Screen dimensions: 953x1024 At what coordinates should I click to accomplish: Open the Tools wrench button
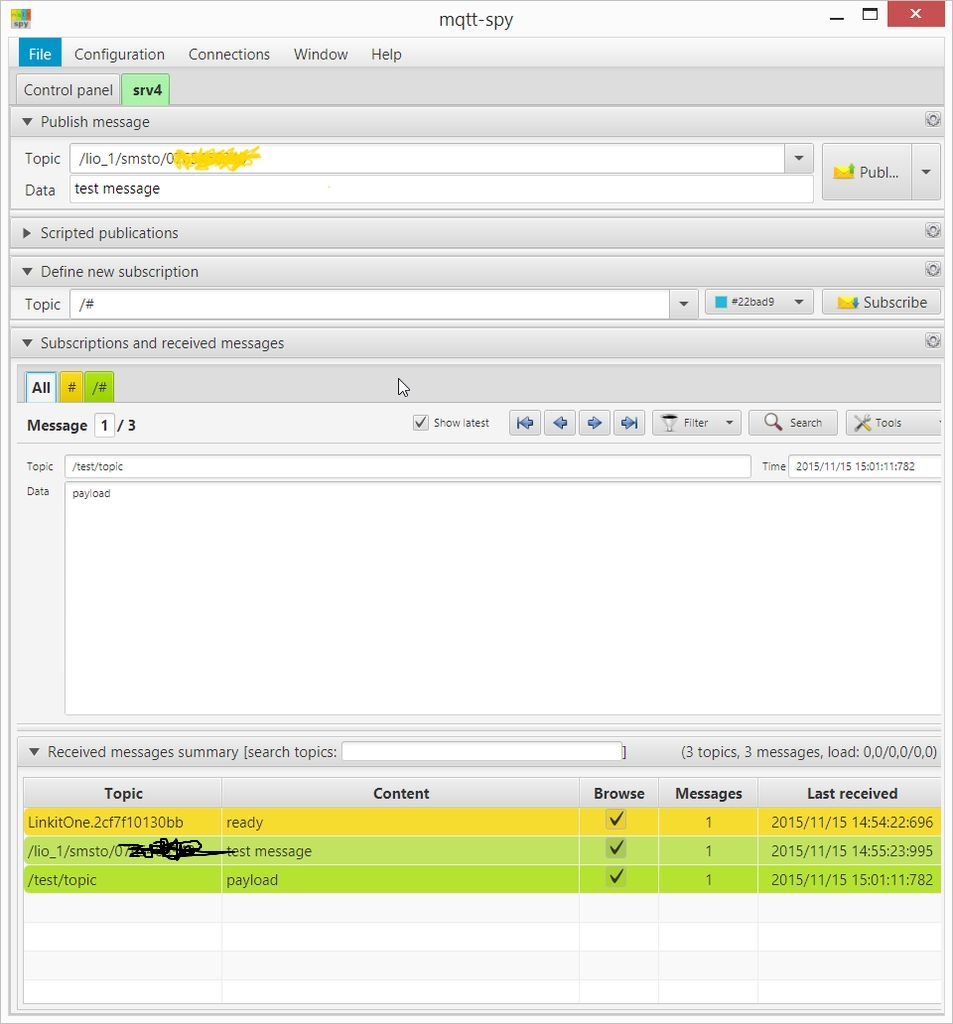pyautogui.click(x=893, y=423)
